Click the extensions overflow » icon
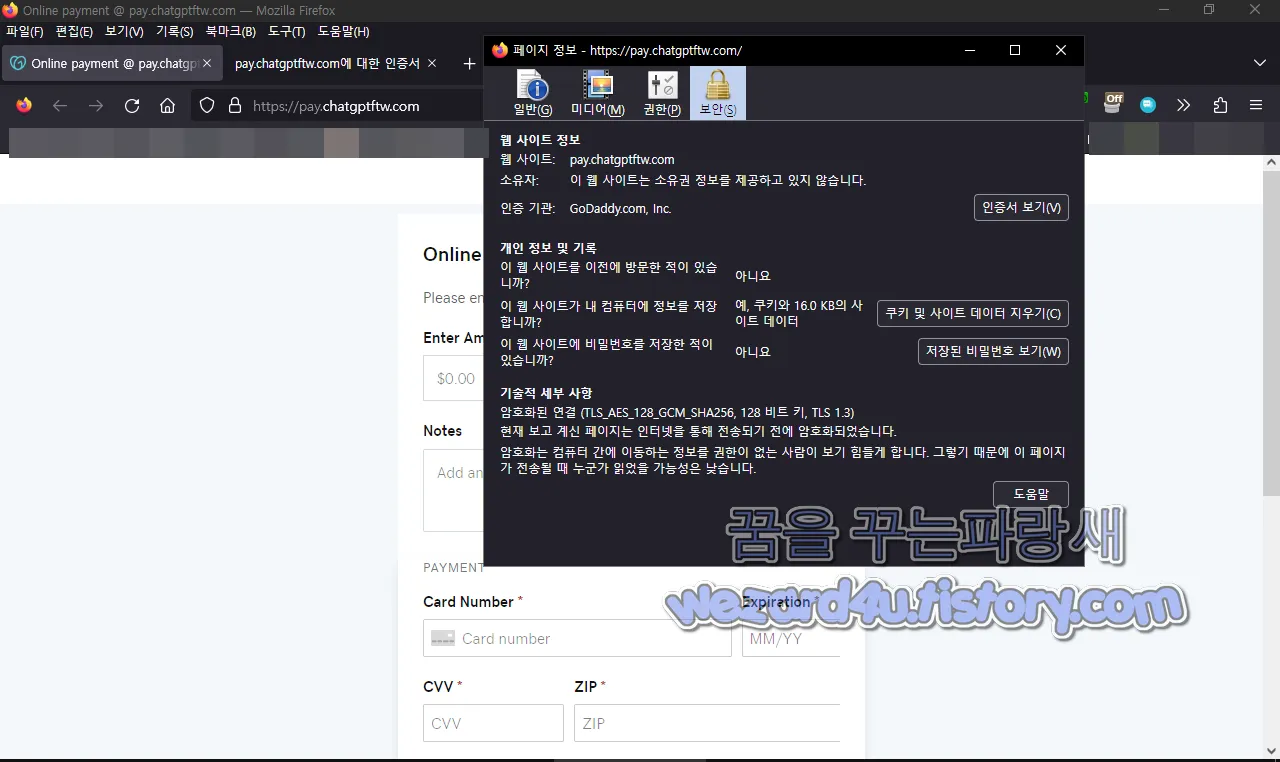This screenshot has width=1280, height=762. point(1184,105)
